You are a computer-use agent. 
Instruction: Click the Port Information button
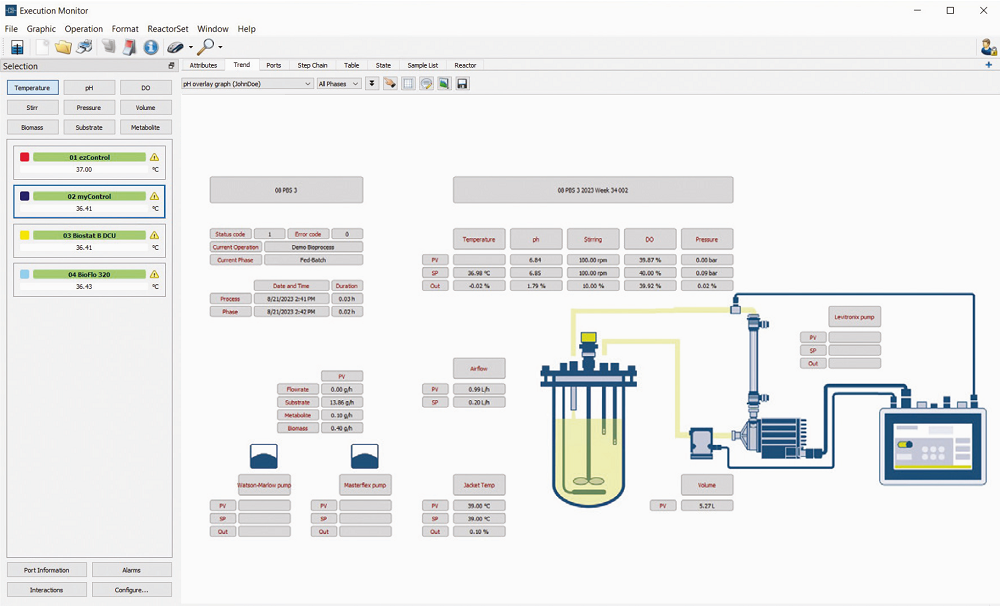click(47, 570)
